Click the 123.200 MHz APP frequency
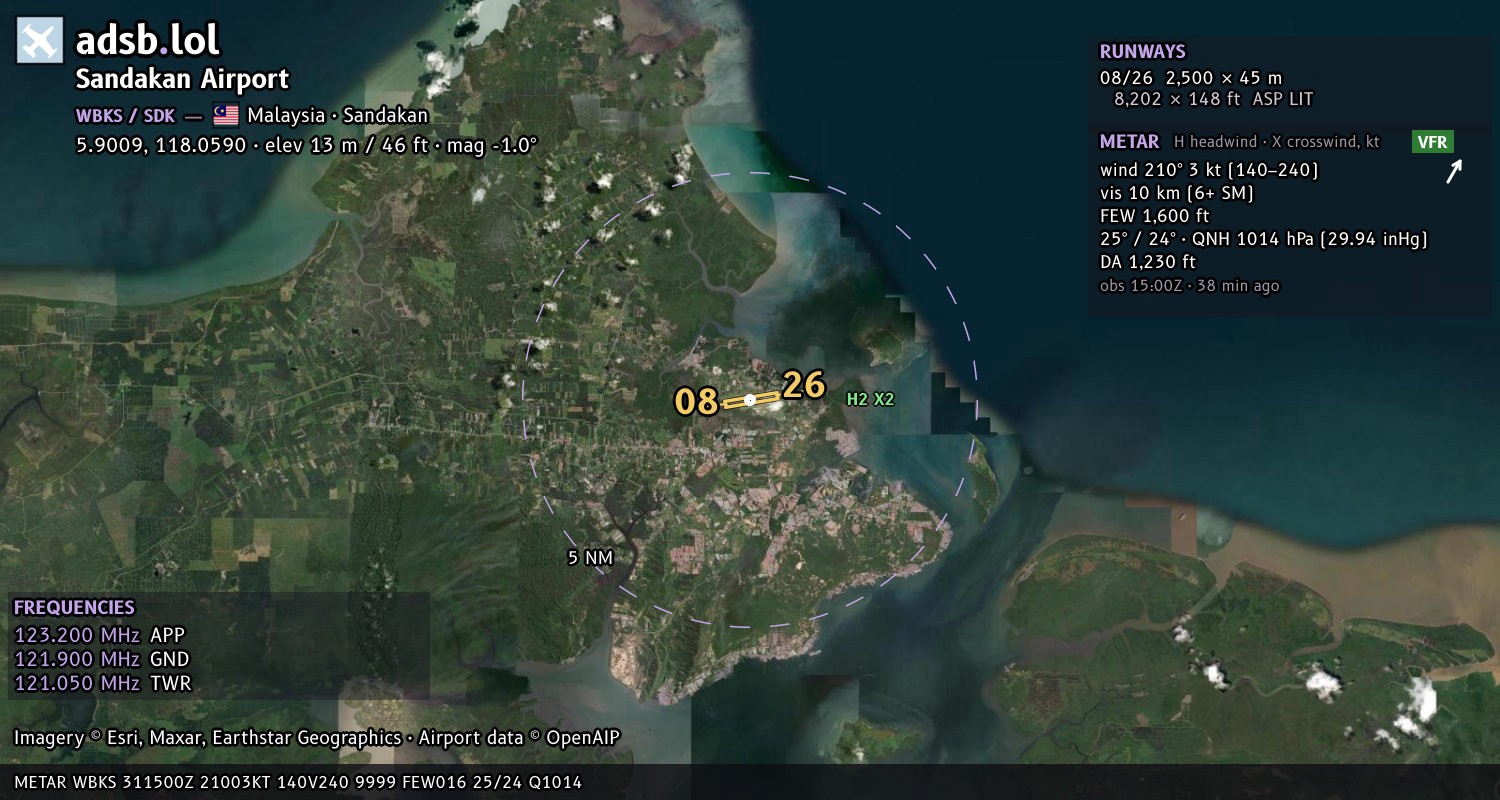This screenshot has height=800, width=1500. [x=99, y=635]
